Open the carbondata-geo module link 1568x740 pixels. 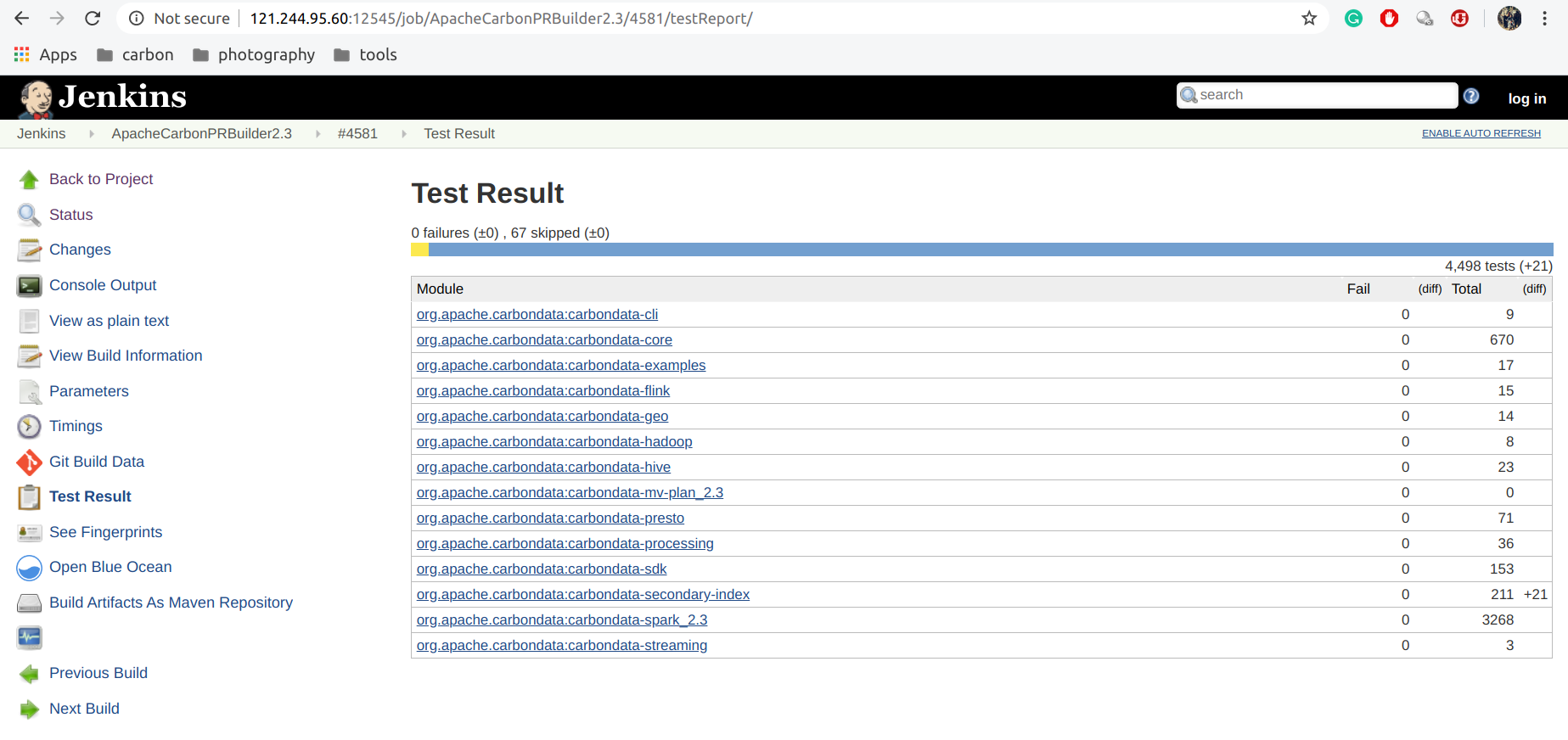[542, 417]
